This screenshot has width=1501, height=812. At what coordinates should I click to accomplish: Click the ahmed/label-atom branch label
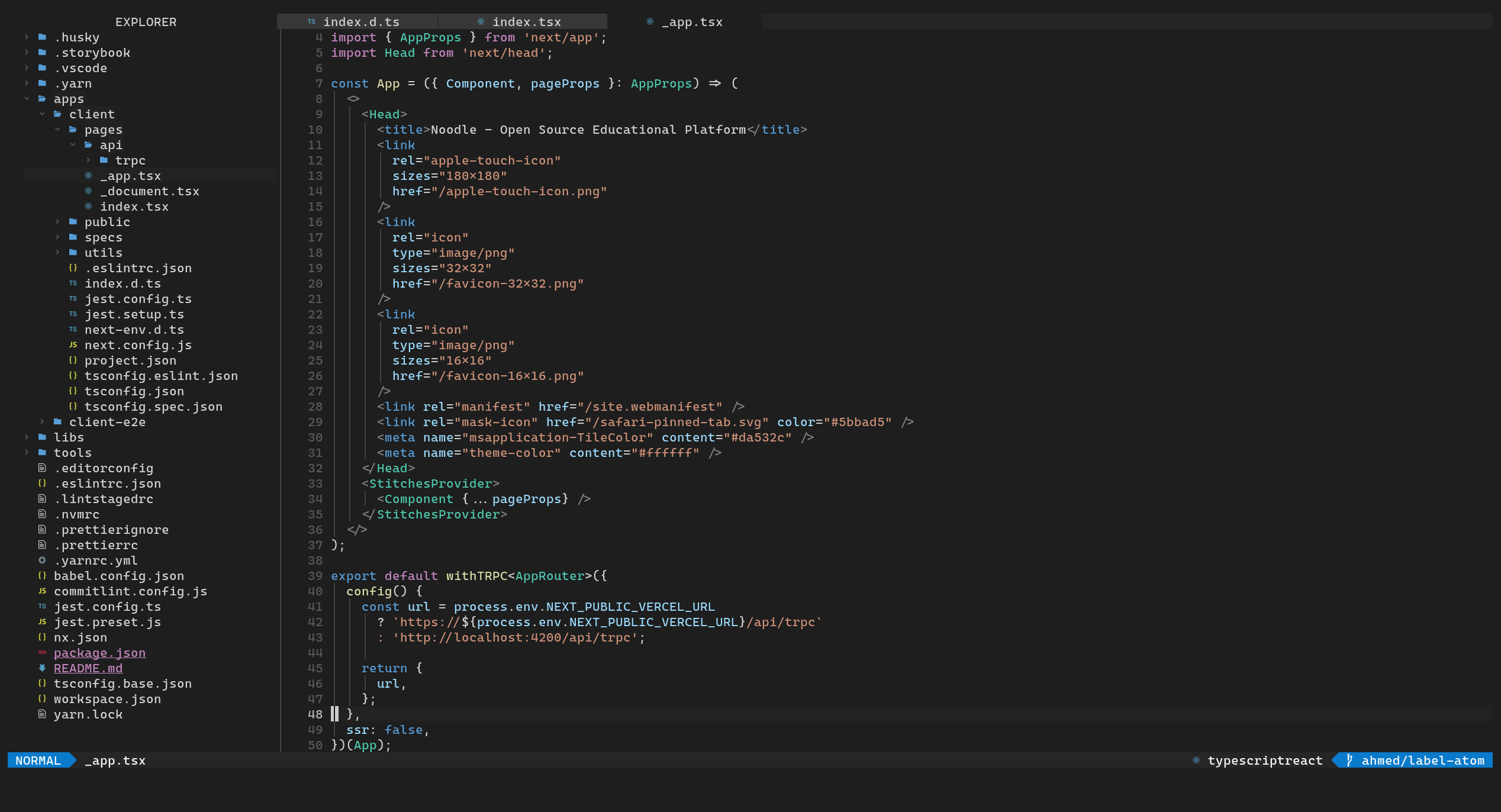coord(1423,761)
